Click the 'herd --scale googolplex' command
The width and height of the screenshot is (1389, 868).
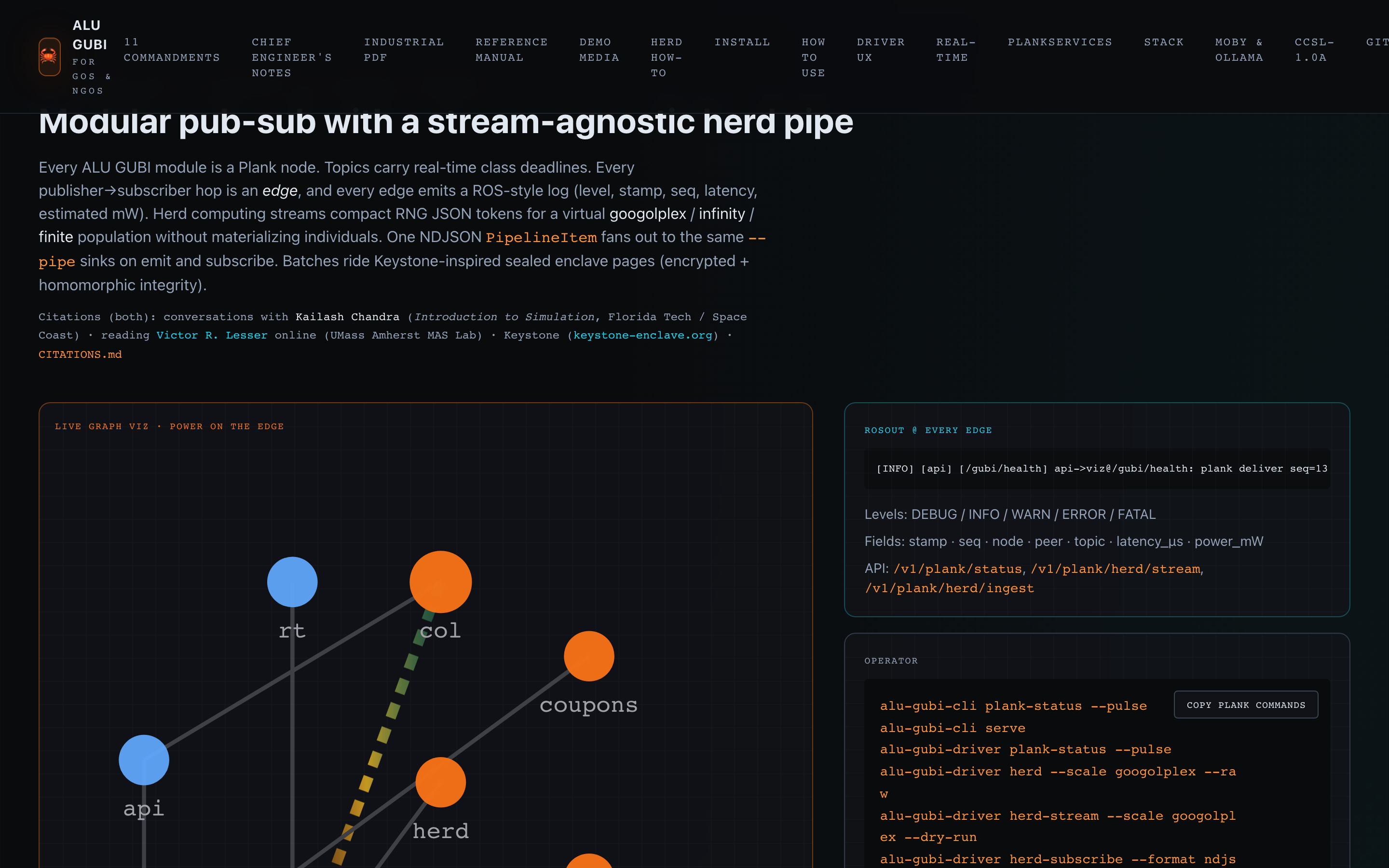click(x=1057, y=783)
